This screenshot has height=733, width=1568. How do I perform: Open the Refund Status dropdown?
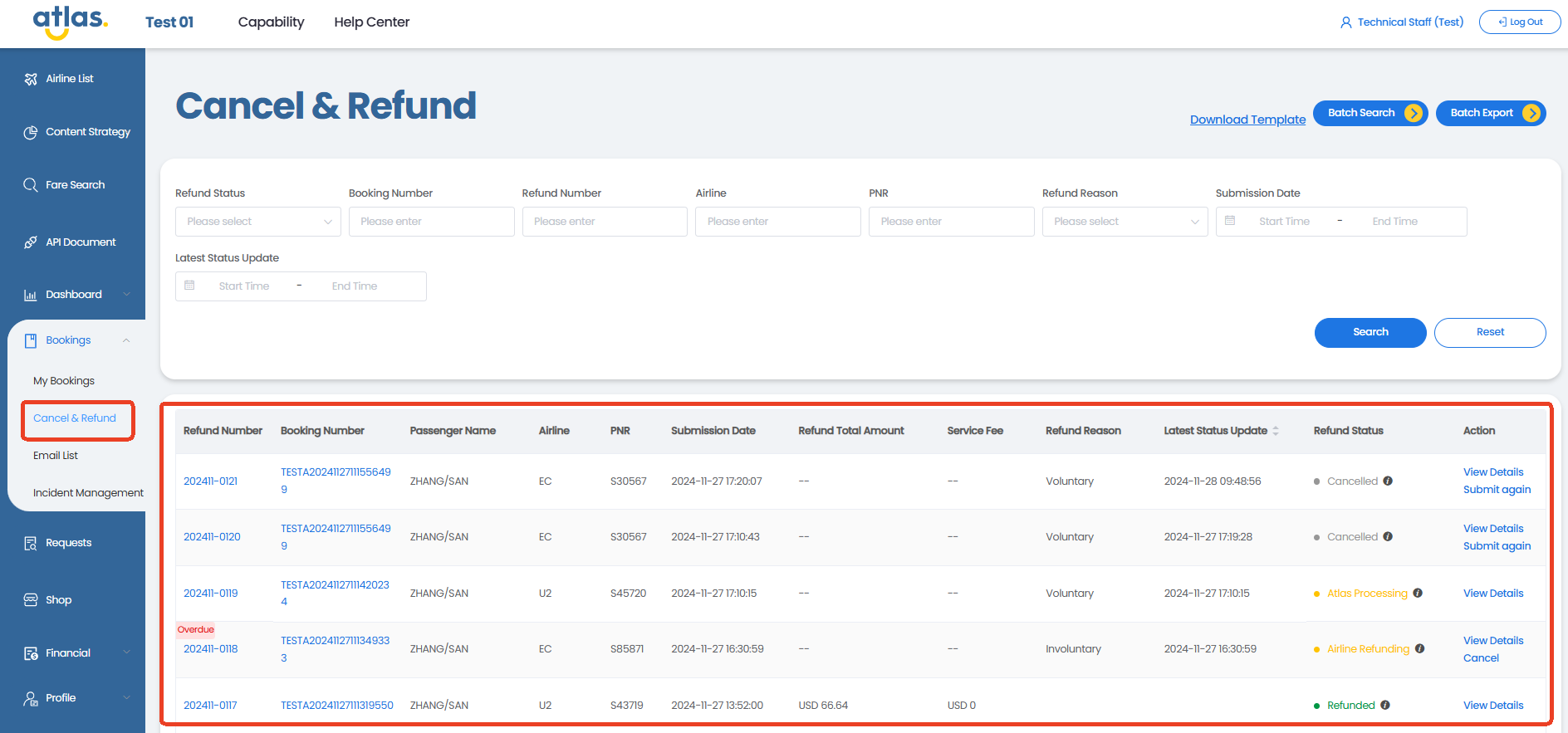pos(257,222)
